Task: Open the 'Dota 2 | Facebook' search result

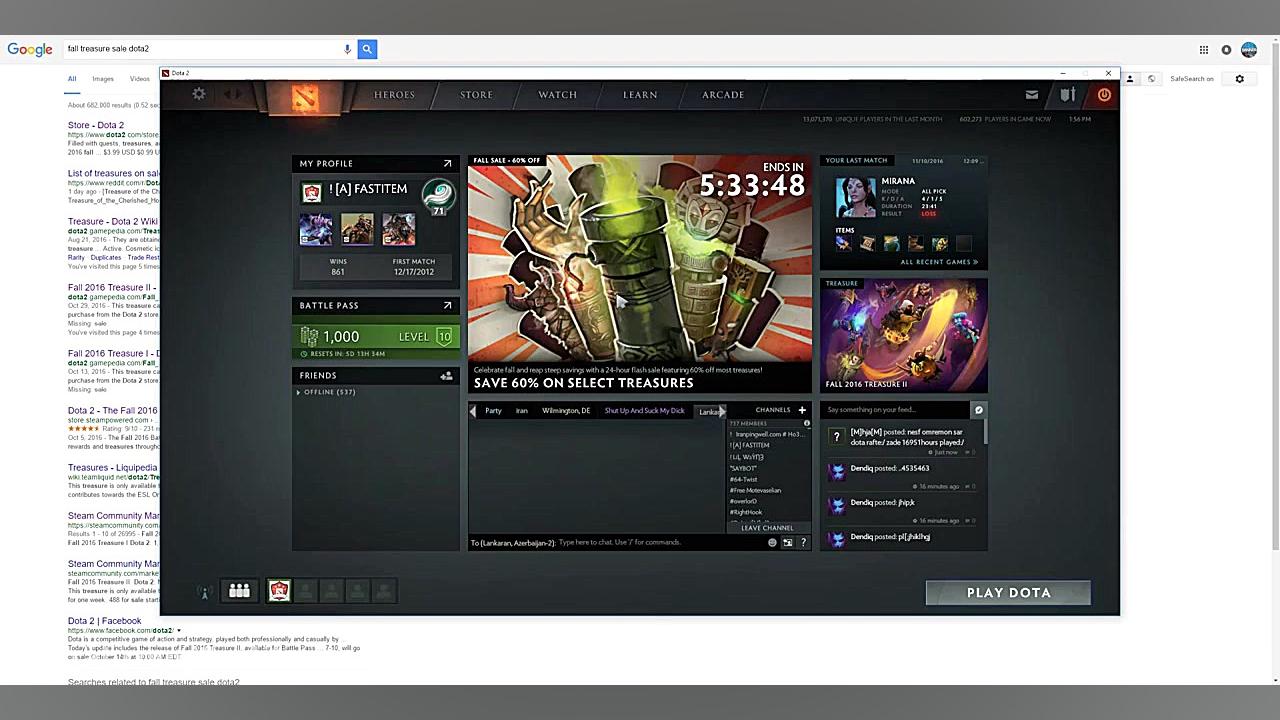Action: (104, 621)
